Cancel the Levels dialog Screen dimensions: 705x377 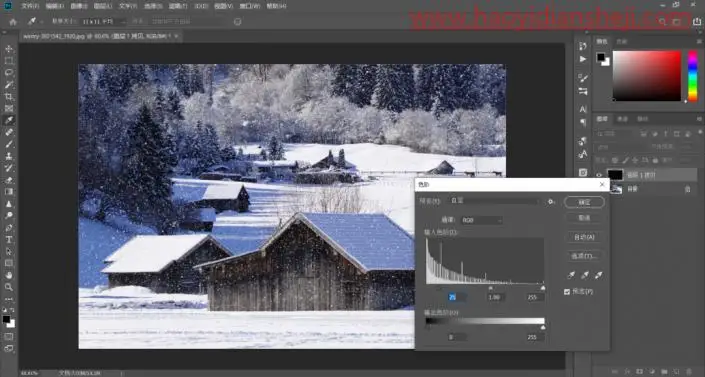tap(585, 218)
